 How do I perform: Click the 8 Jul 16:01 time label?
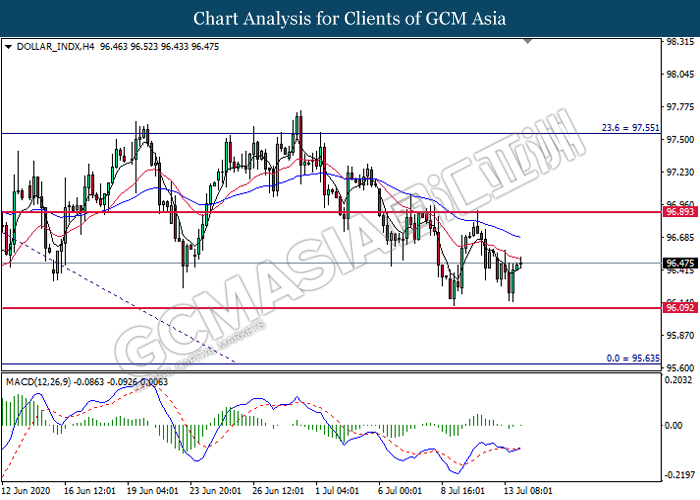463,491
